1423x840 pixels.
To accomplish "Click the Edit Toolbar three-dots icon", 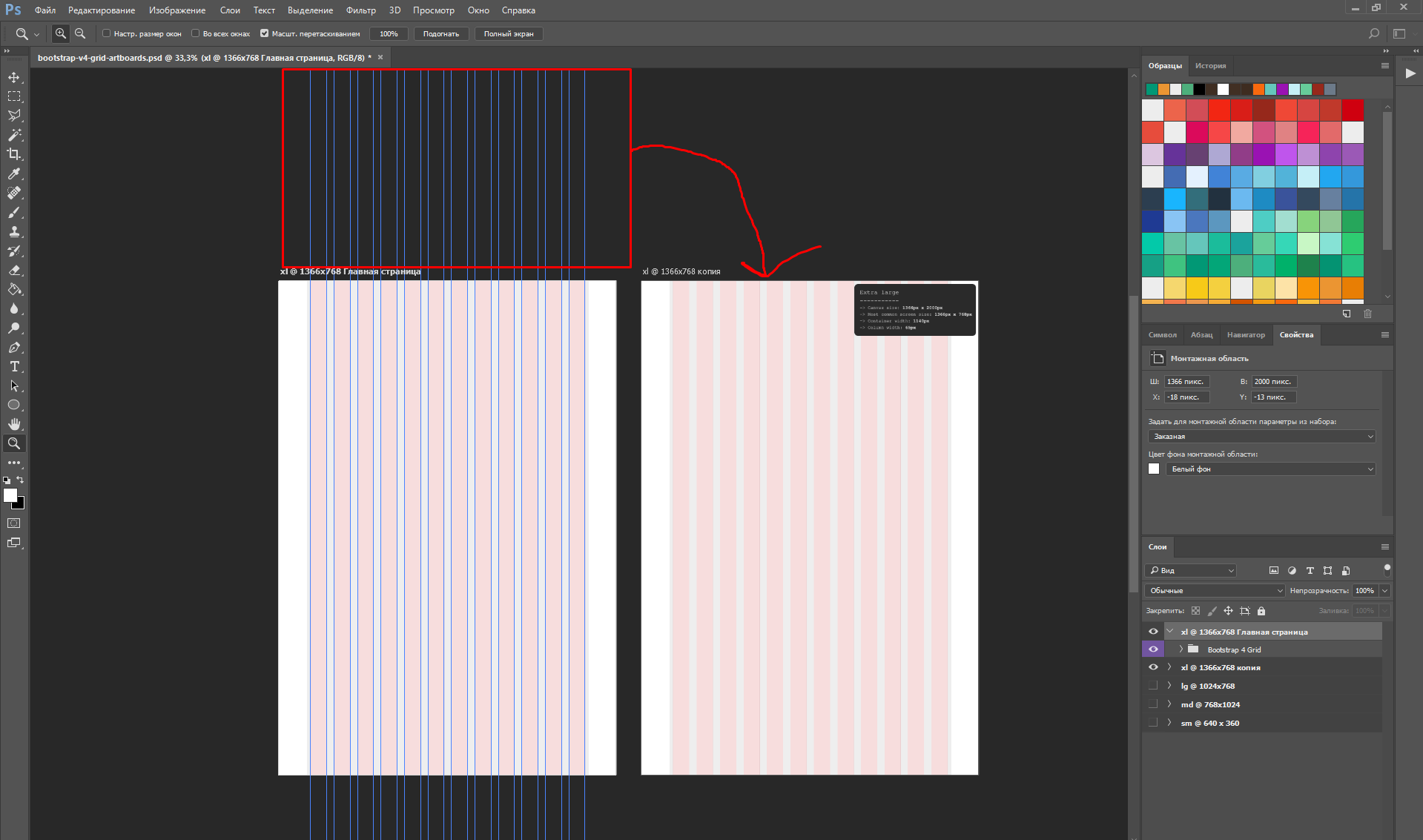I will click(14, 463).
